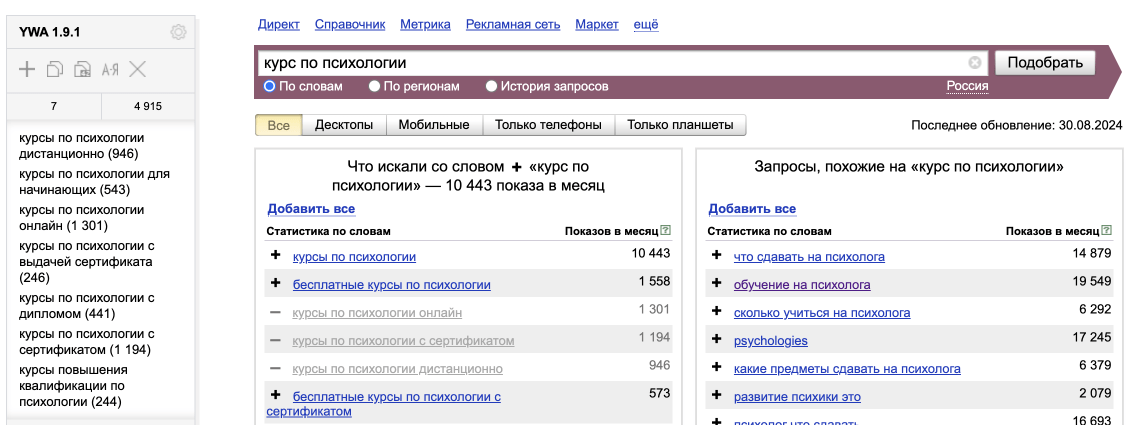1138x425 pixels.
Task: Open 'бесплатные курсы по психологии' query link
Action: pyautogui.click(x=392, y=285)
